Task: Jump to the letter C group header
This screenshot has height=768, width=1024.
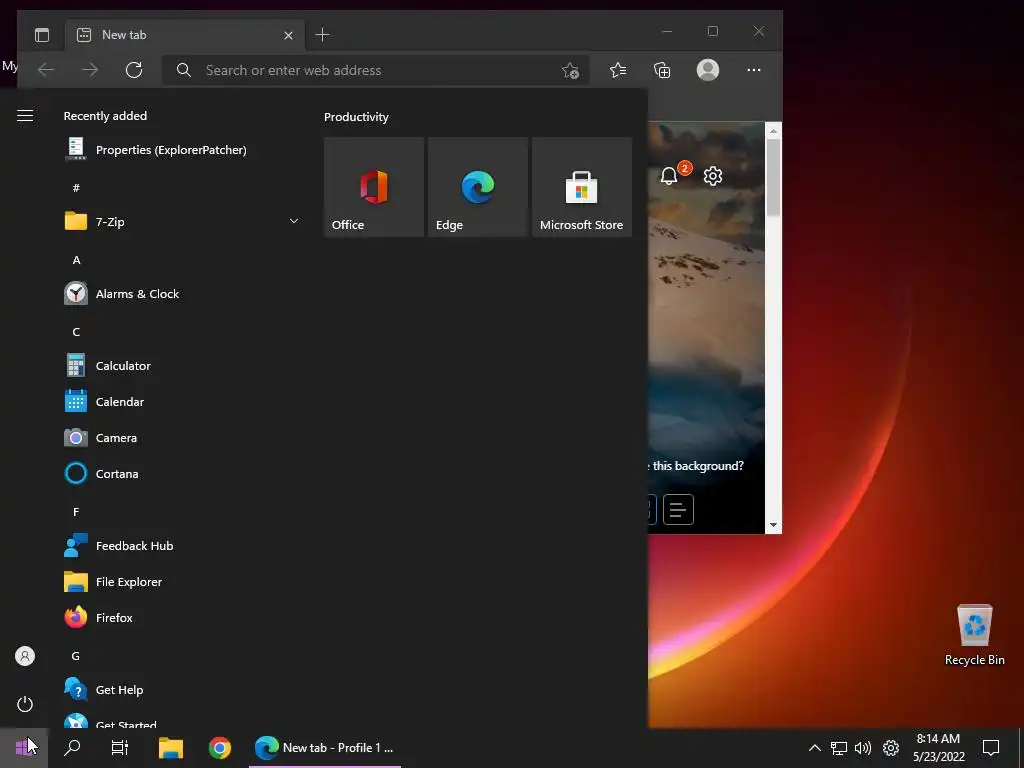Action: click(x=76, y=332)
